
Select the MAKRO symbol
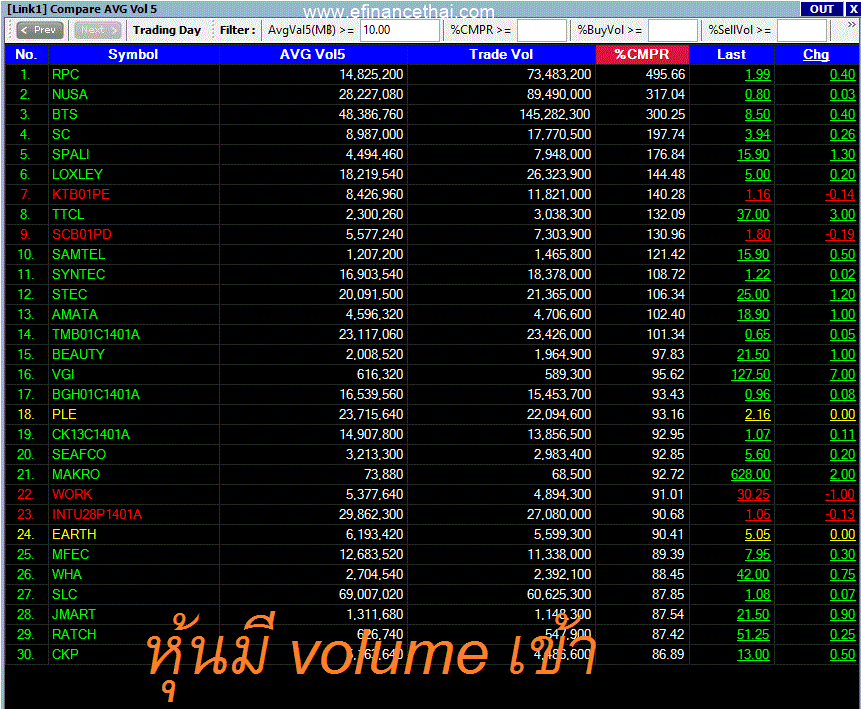point(76,474)
